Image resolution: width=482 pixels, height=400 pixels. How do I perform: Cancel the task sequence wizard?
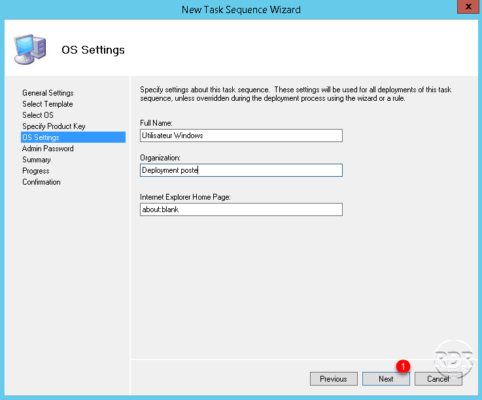tap(438, 379)
